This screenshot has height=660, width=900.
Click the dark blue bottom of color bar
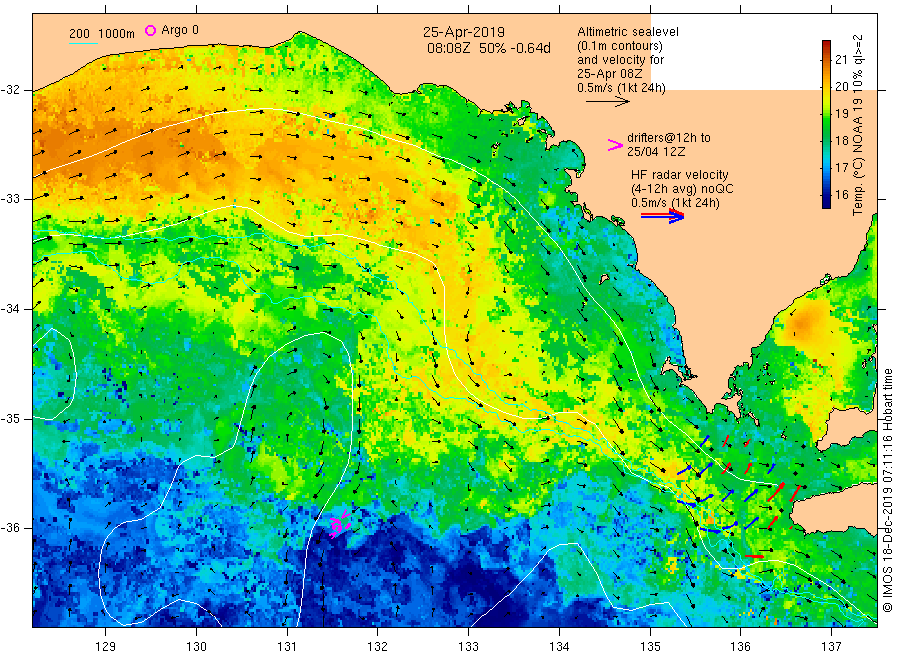(x=826, y=203)
